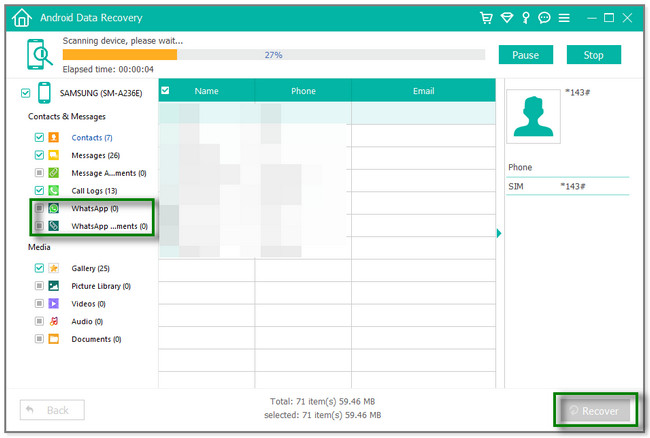Click the WhatsApp icon
Viewport: 650px width, 438px height.
click(53, 208)
